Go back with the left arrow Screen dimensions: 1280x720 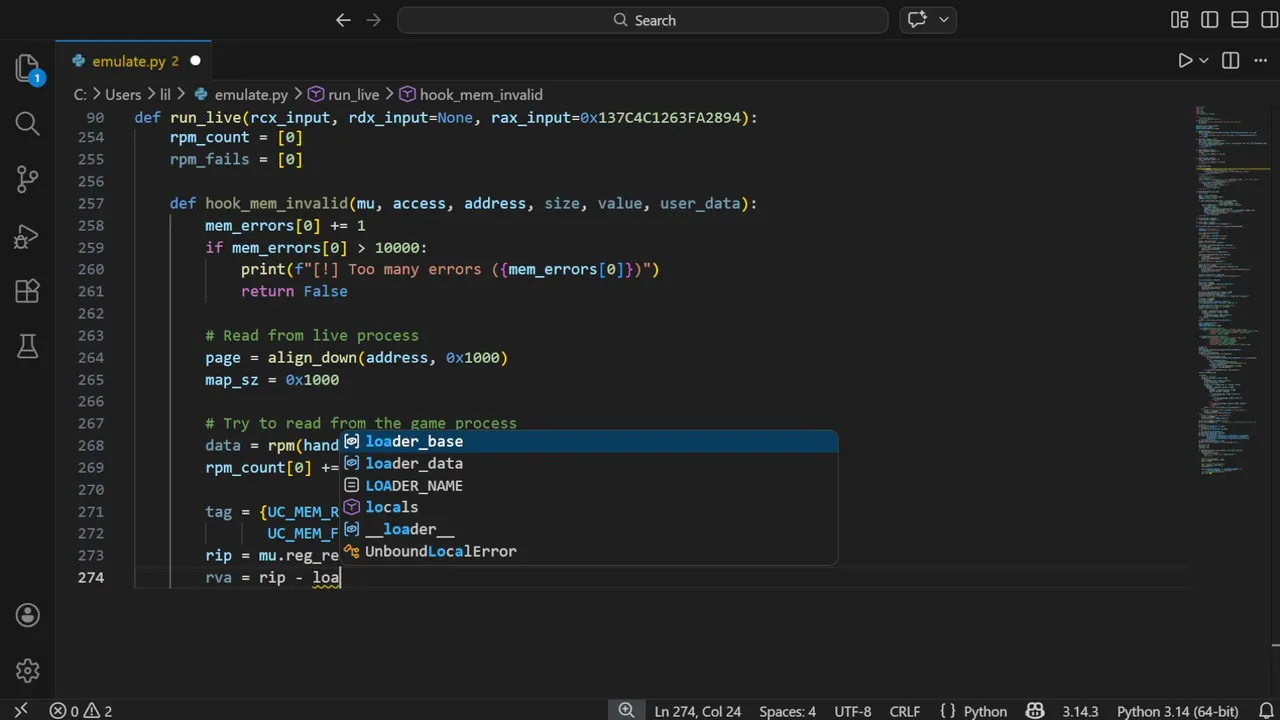(x=343, y=20)
